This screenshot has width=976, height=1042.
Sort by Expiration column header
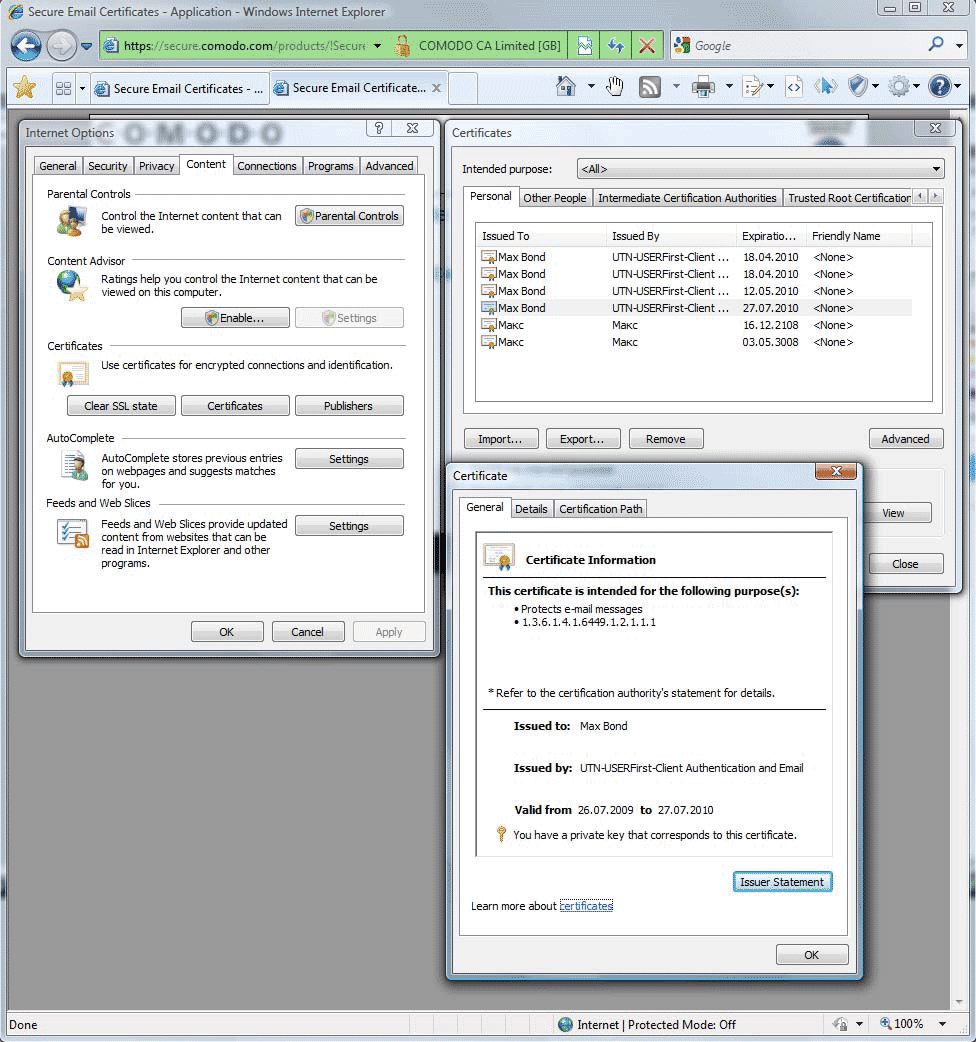click(769, 236)
